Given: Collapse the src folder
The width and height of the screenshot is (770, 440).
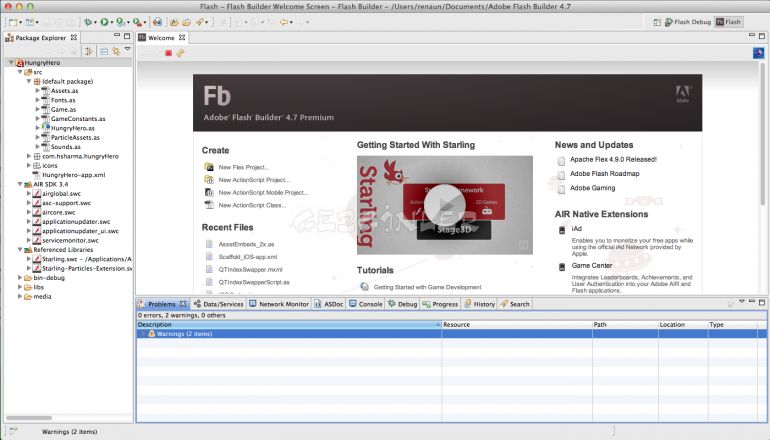Looking at the screenshot, I should pyautogui.click(x=20, y=72).
